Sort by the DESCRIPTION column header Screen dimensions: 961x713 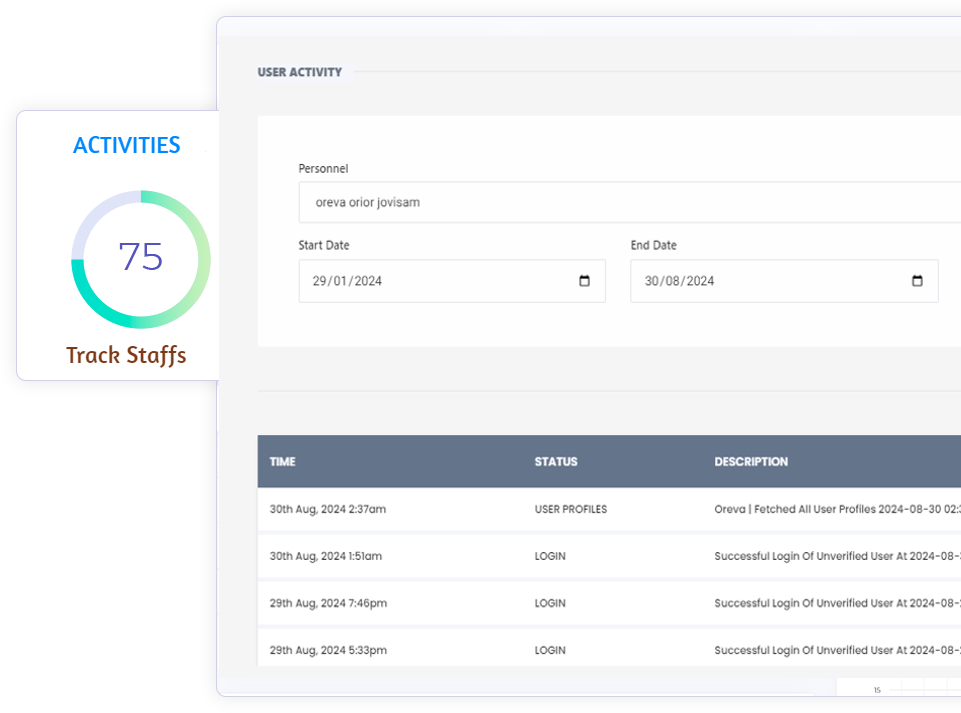point(751,462)
